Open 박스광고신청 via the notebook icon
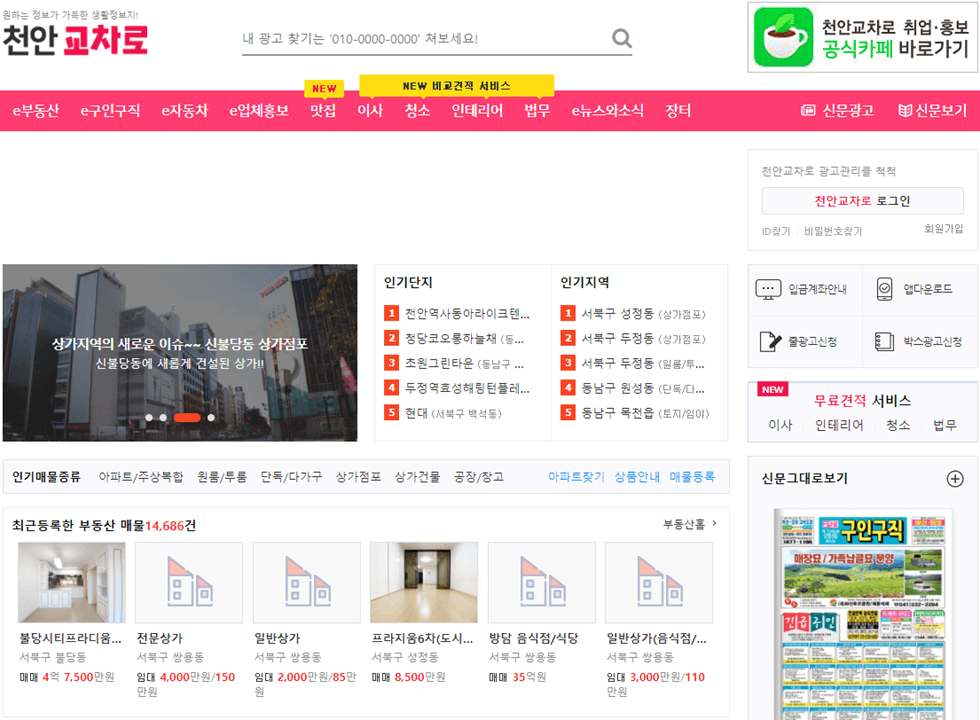This screenshot has width=980, height=720. click(886, 341)
